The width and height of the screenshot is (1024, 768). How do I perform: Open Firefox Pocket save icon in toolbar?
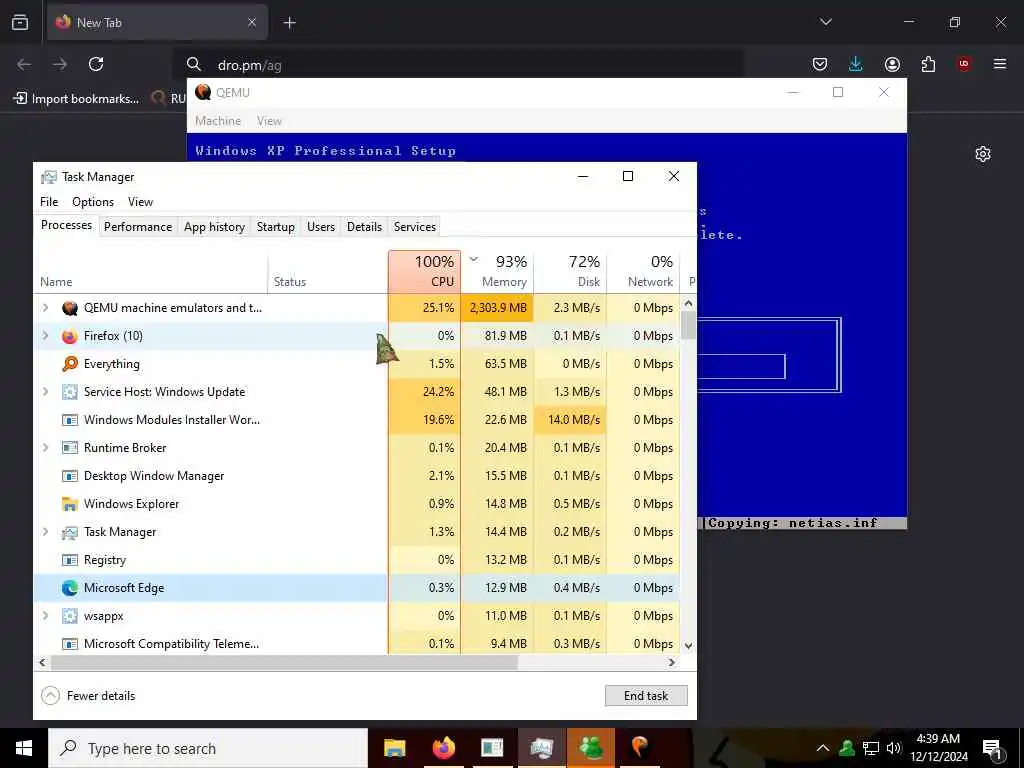coord(820,64)
